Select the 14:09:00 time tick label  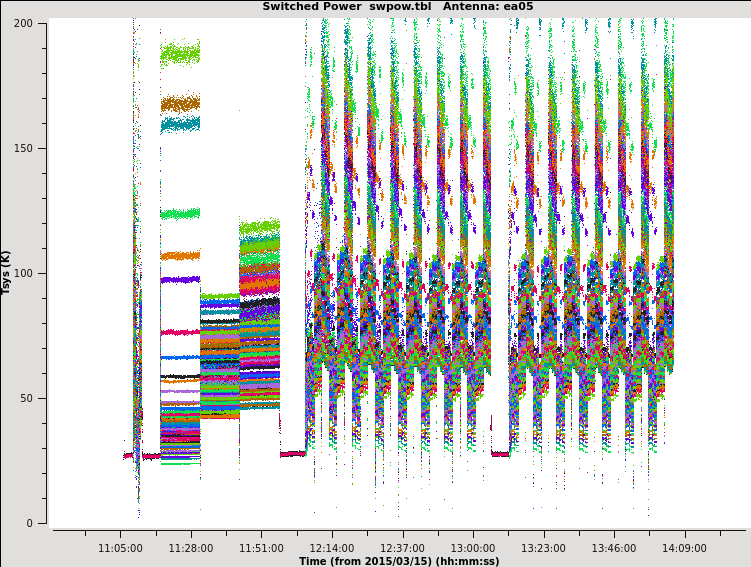684,548
